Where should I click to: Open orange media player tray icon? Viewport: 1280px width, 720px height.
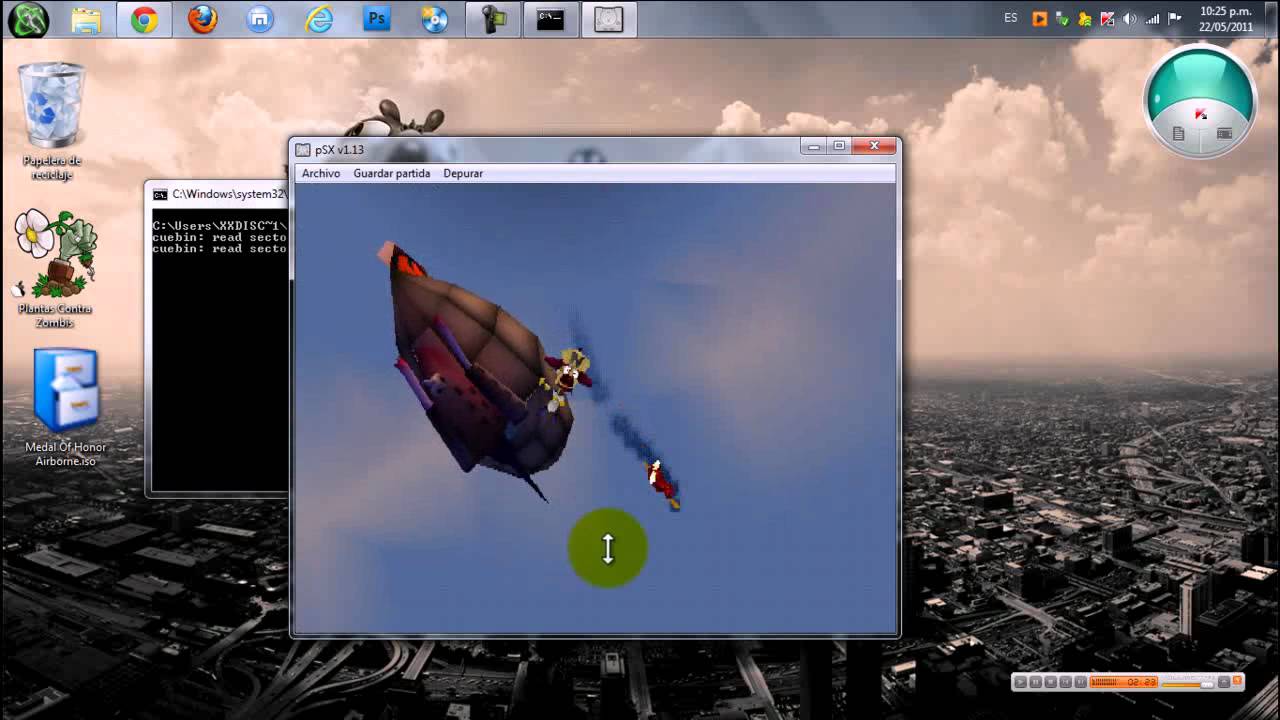pyautogui.click(x=1040, y=19)
